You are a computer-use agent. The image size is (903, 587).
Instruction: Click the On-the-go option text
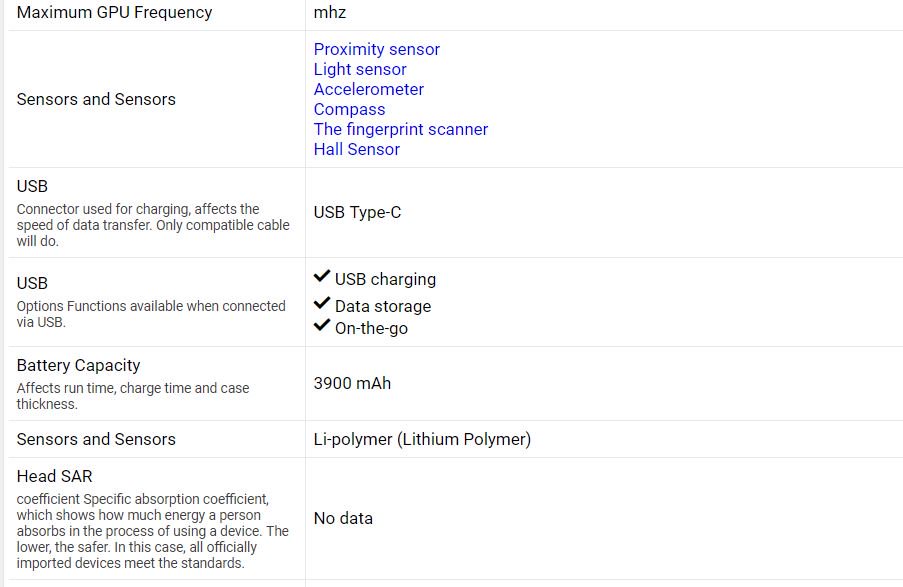(371, 328)
